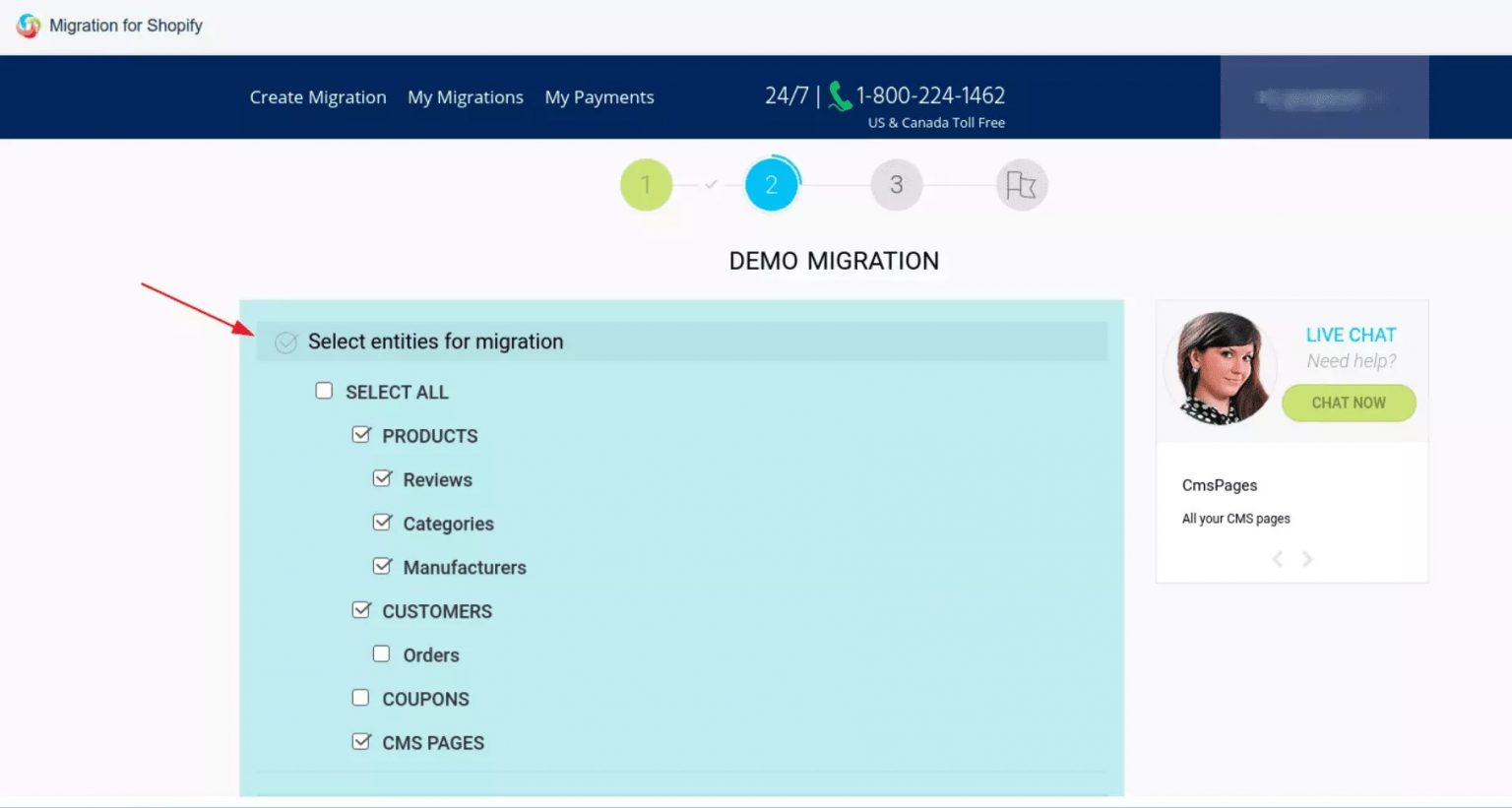Click the checkmark icon beside Select entities header
Screen dimensions: 1512x808
[x=285, y=342]
